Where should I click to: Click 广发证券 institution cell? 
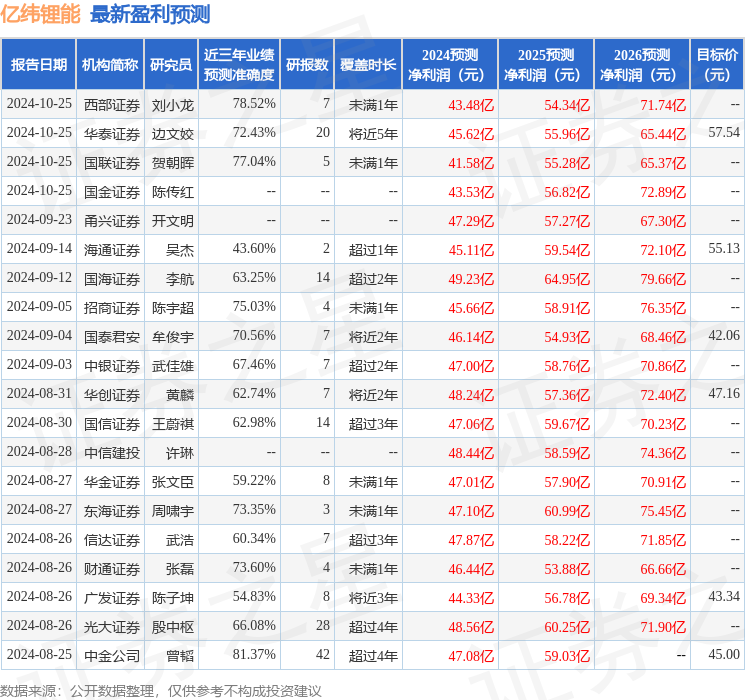click(112, 598)
